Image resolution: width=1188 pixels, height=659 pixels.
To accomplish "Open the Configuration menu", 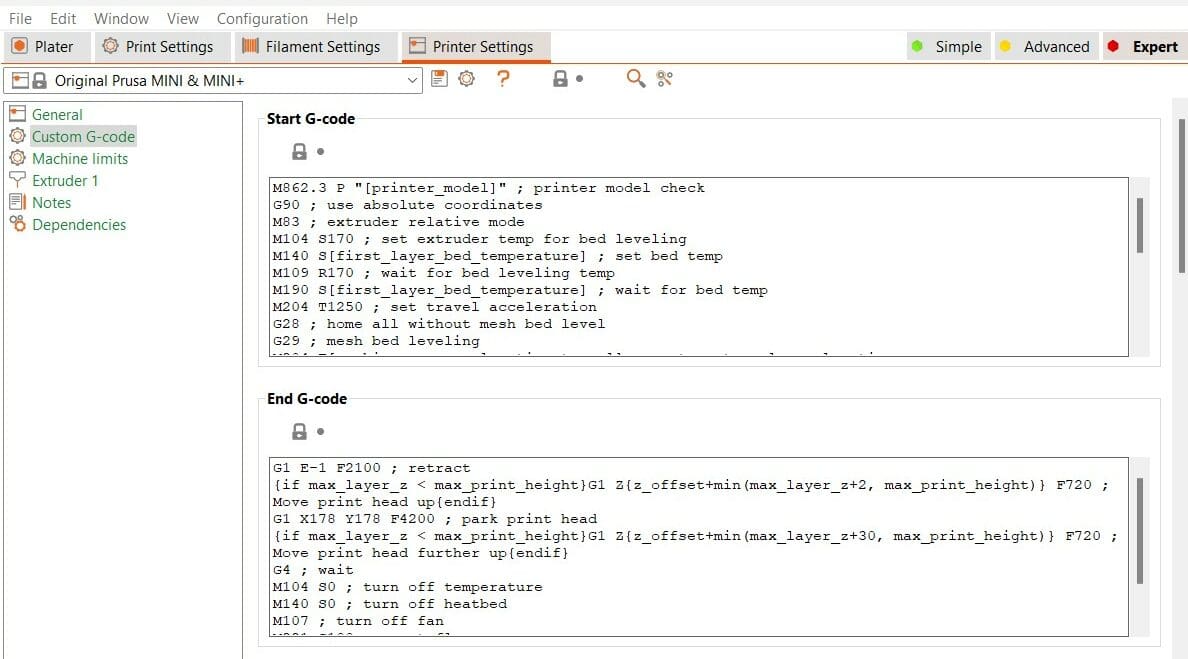I will 262,18.
